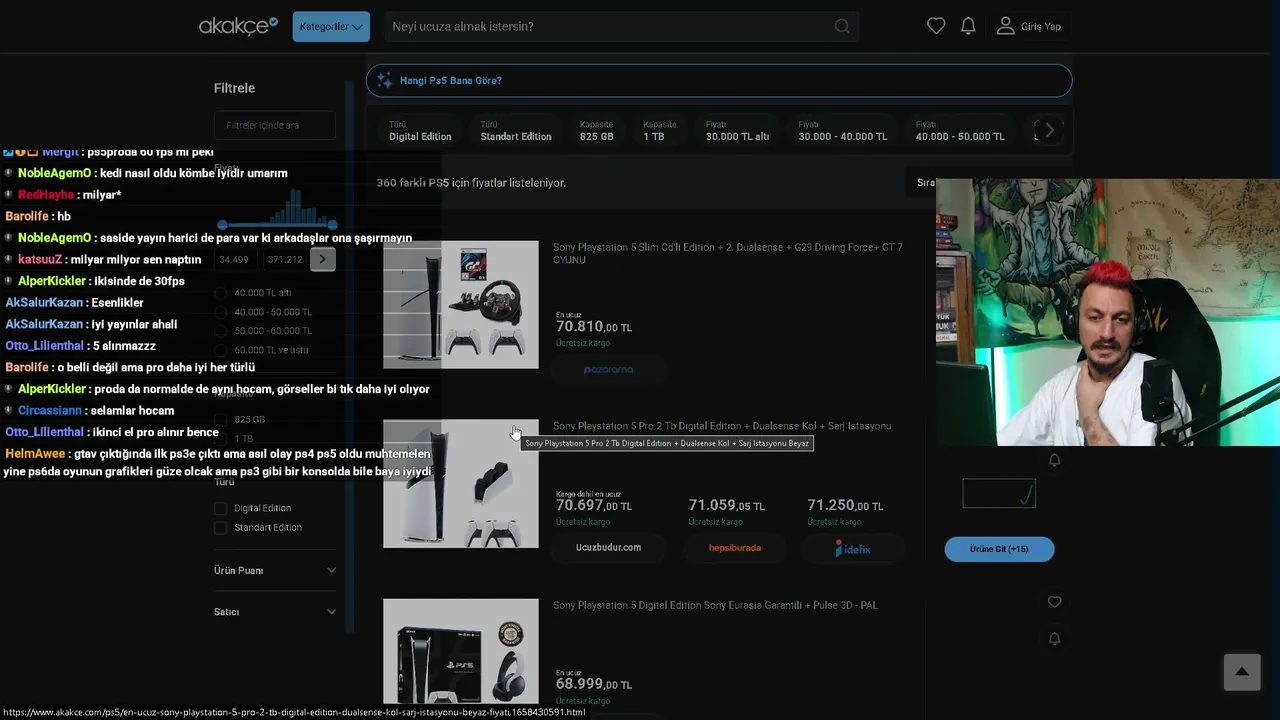Click the pazarama seller button
This screenshot has width=1280, height=720.
[608, 370]
